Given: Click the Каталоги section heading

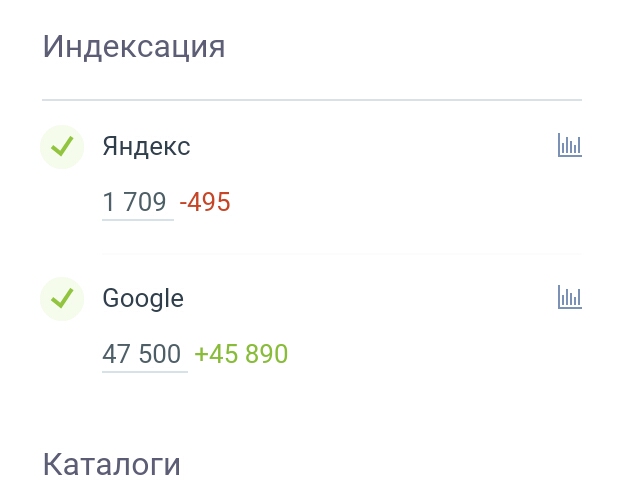Looking at the screenshot, I should pos(112,464).
